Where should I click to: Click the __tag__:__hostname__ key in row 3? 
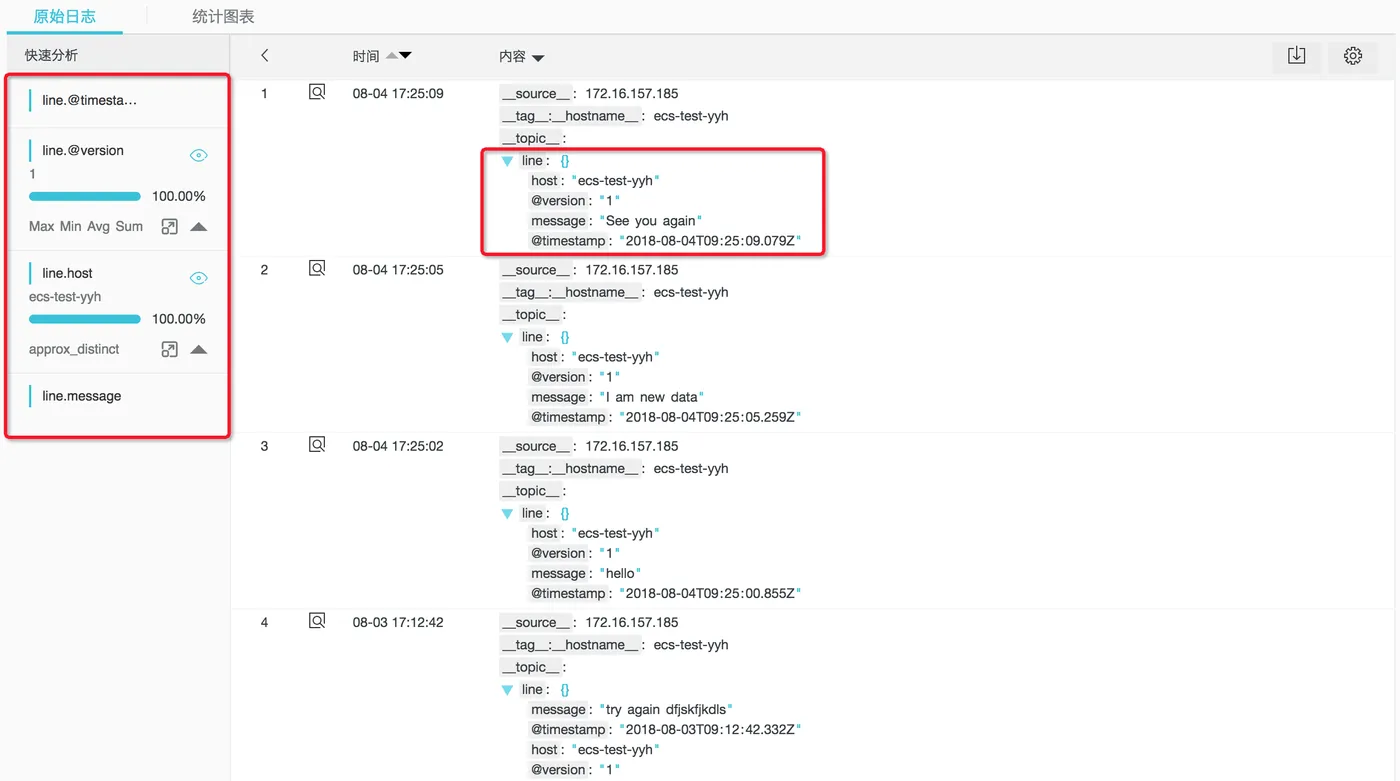570,468
